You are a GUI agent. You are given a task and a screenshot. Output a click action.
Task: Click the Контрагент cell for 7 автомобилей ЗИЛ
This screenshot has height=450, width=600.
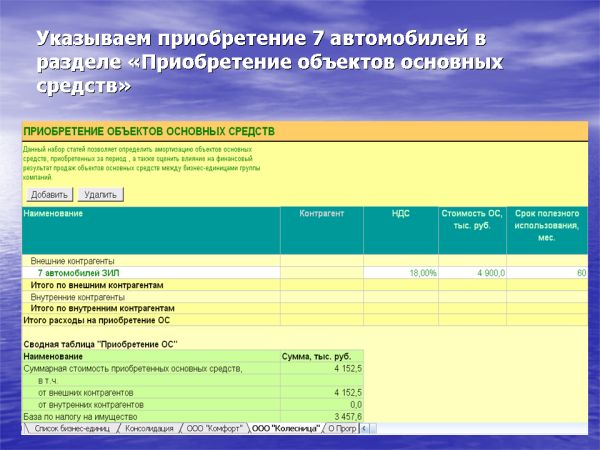pyautogui.click(x=321, y=273)
